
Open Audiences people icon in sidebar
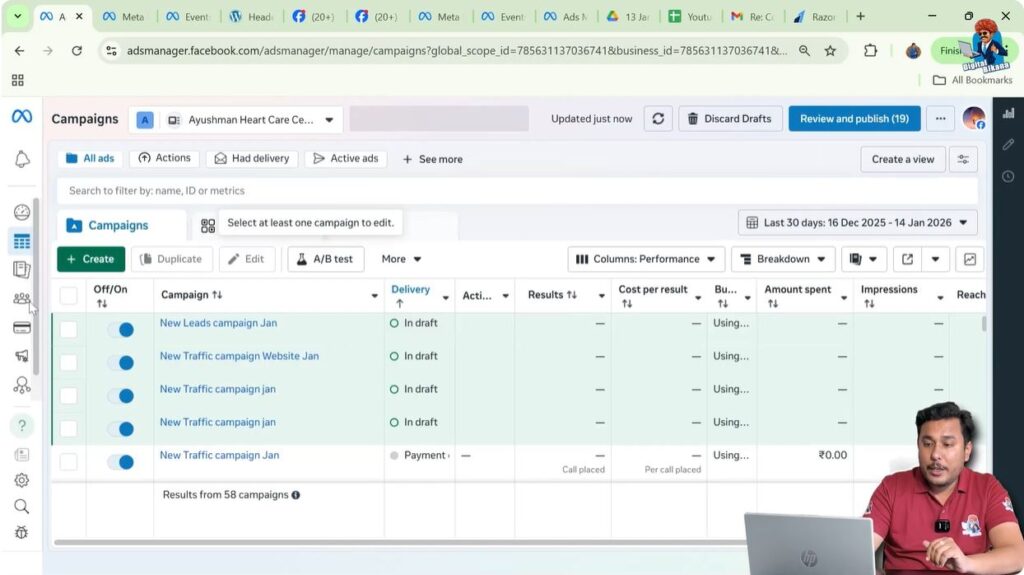[22, 299]
